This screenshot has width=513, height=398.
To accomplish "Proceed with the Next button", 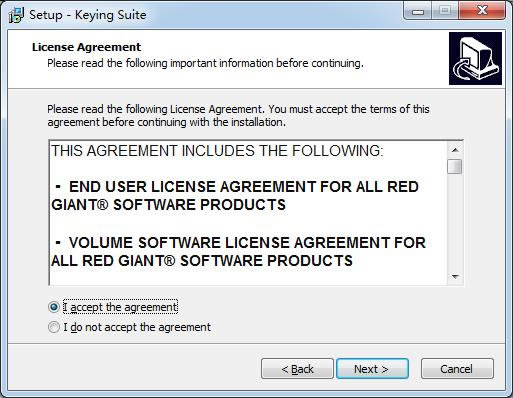I will point(372,369).
